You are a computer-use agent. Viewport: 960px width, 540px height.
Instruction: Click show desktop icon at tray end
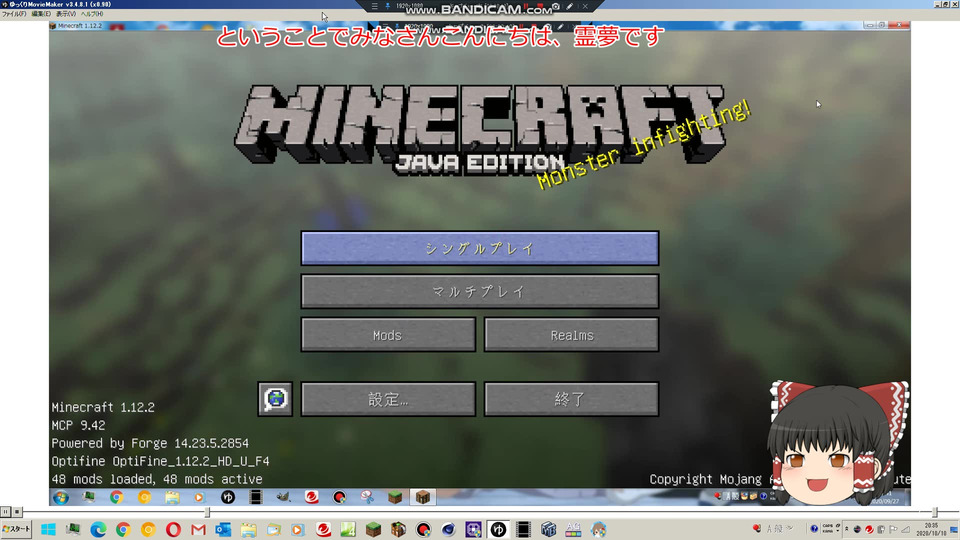point(954,530)
